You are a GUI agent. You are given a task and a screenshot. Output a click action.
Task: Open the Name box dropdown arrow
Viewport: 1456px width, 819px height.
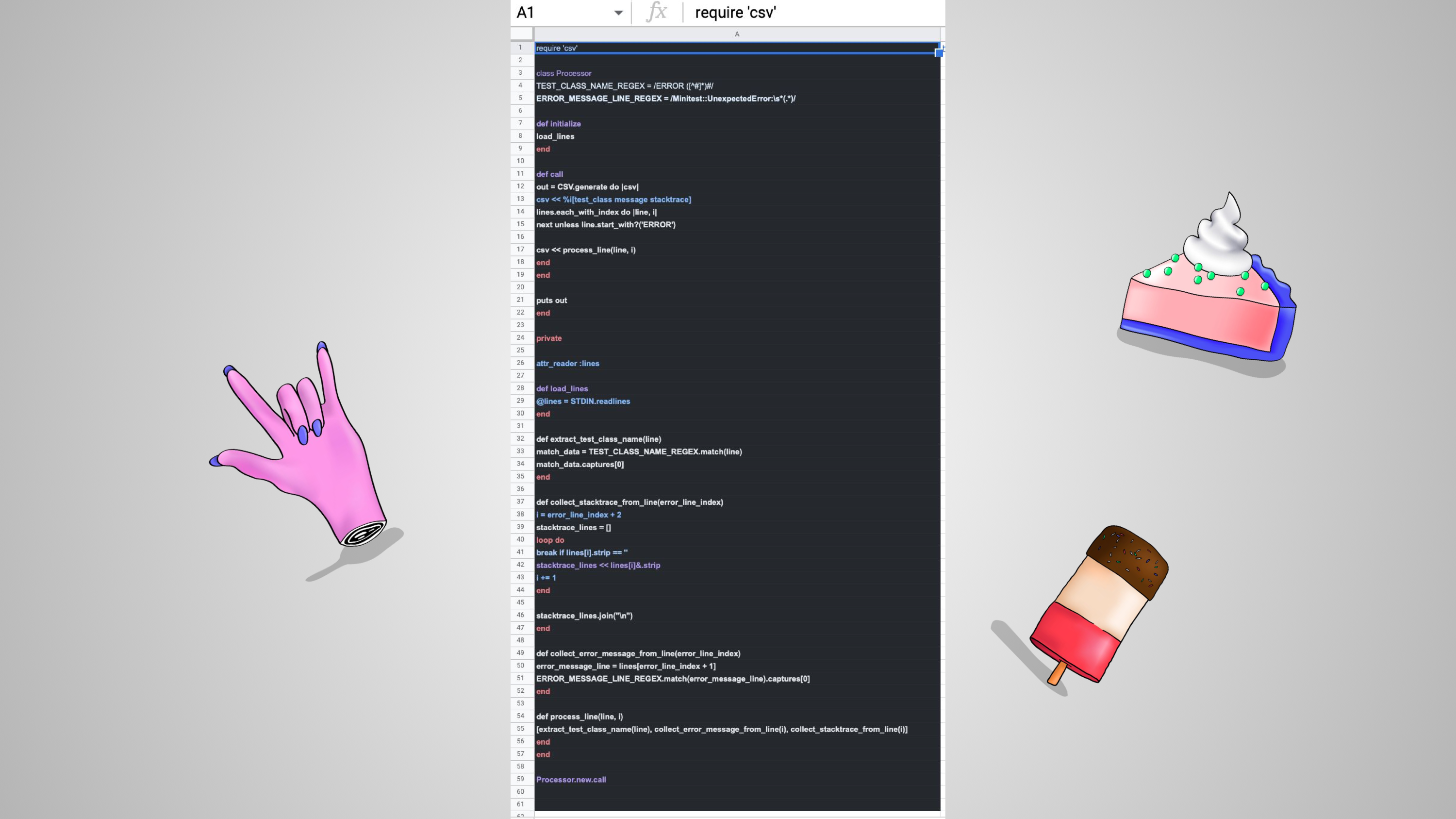(x=618, y=13)
